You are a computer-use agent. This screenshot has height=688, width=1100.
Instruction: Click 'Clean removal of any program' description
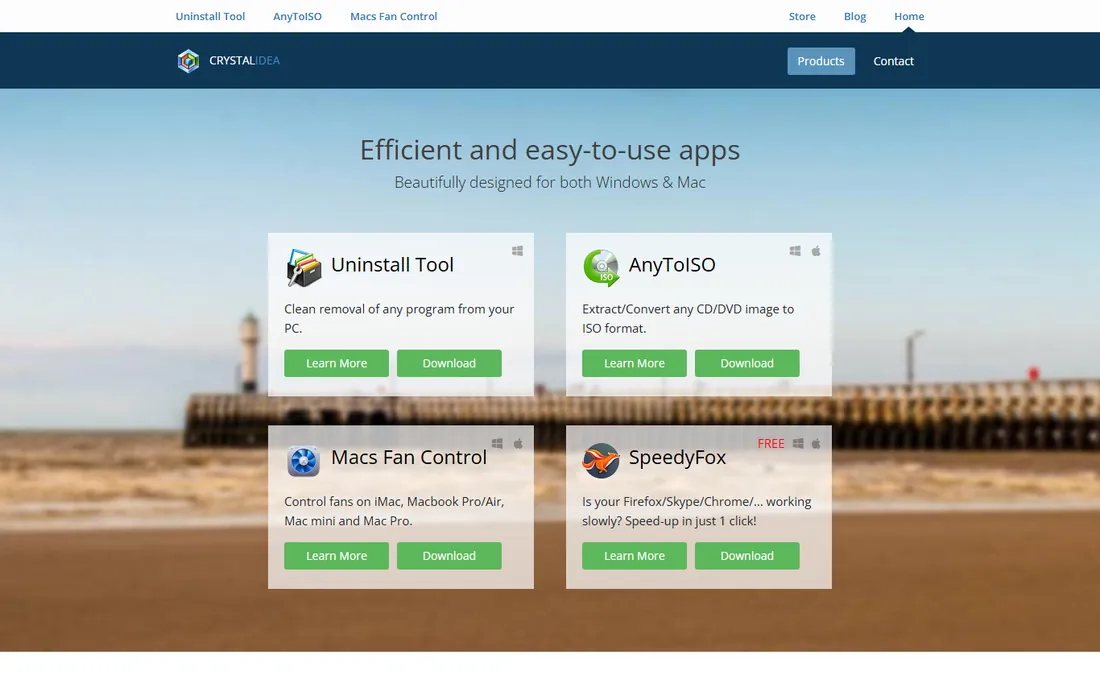click(x=399, y=318)
